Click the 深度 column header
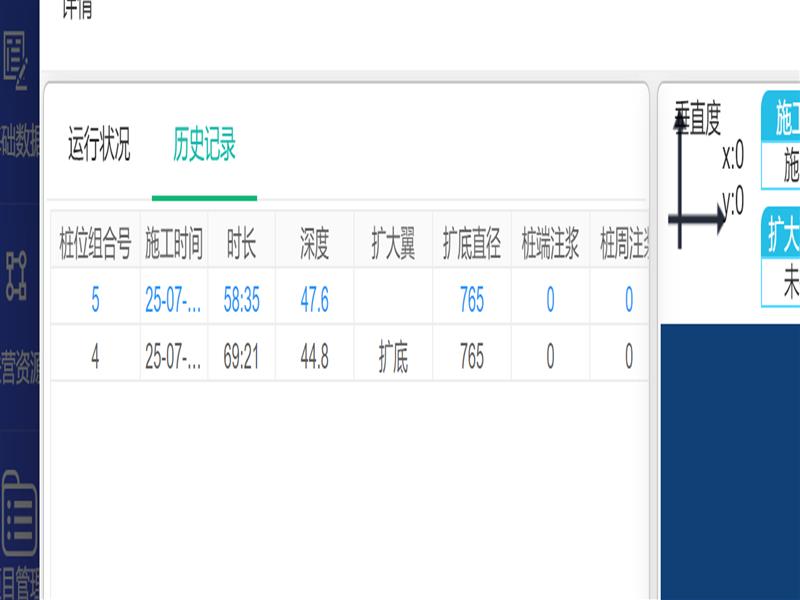 click(x=314, y=246)
